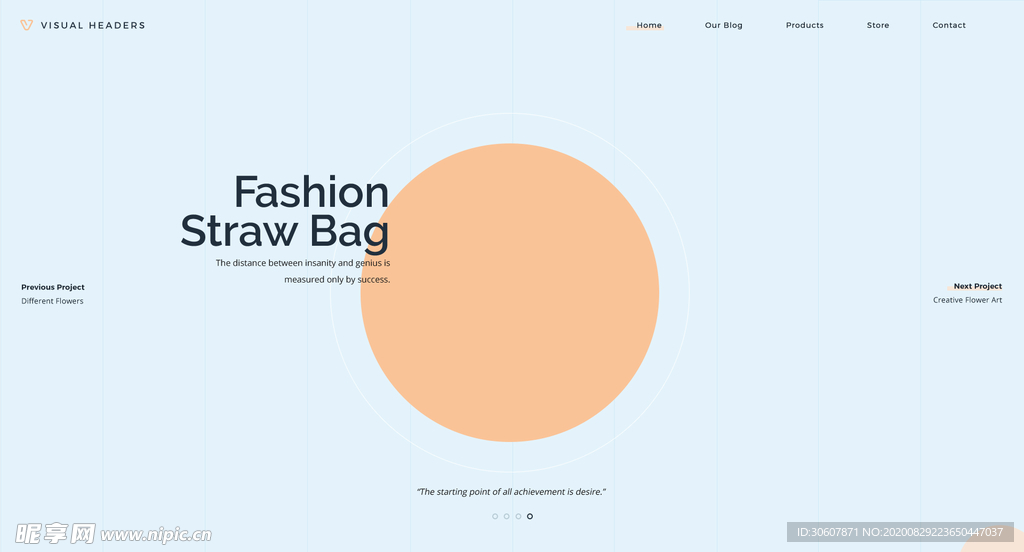Click the insanity and genius description text
Image resolution: width=1024 pixels, height=552 pixels.
coord(303,271)
